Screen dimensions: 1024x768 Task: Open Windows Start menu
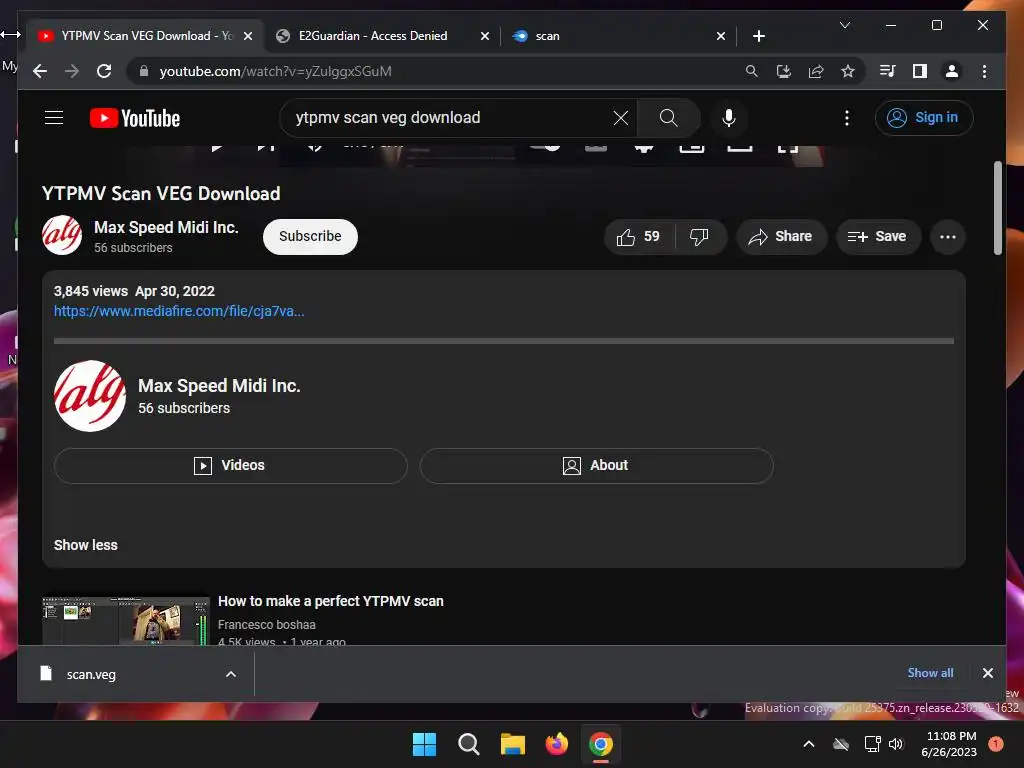pos(424,744)
